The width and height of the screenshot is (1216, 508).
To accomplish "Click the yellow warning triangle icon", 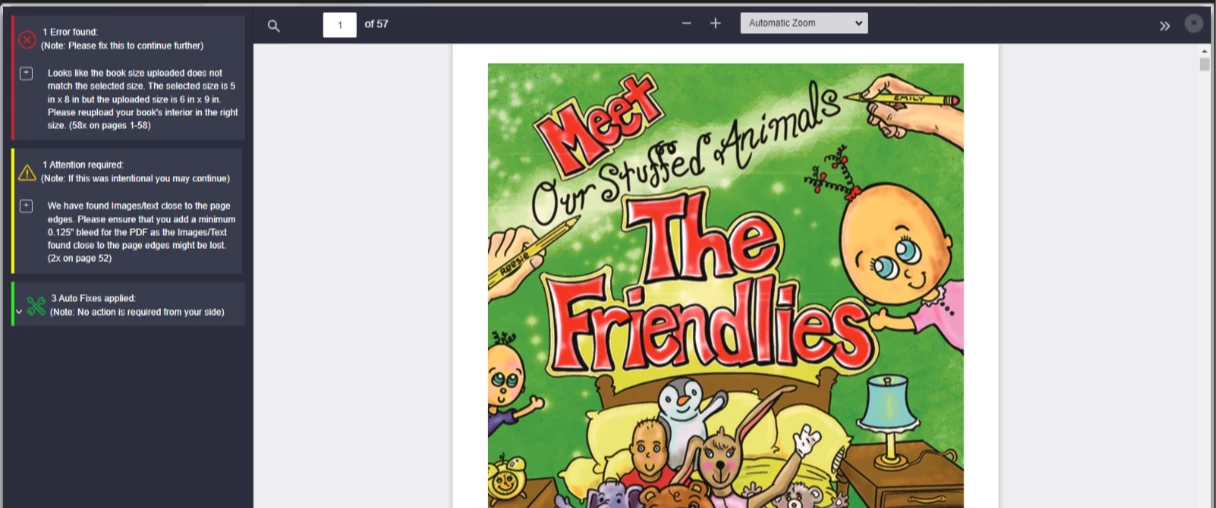I will (27, 172).
